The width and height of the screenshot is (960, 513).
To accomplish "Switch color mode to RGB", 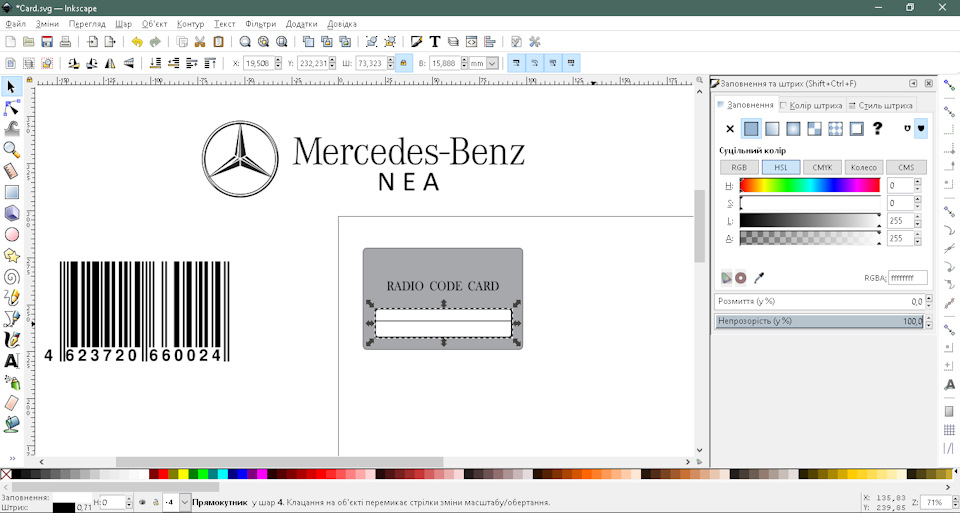I will tap(739, 167).
